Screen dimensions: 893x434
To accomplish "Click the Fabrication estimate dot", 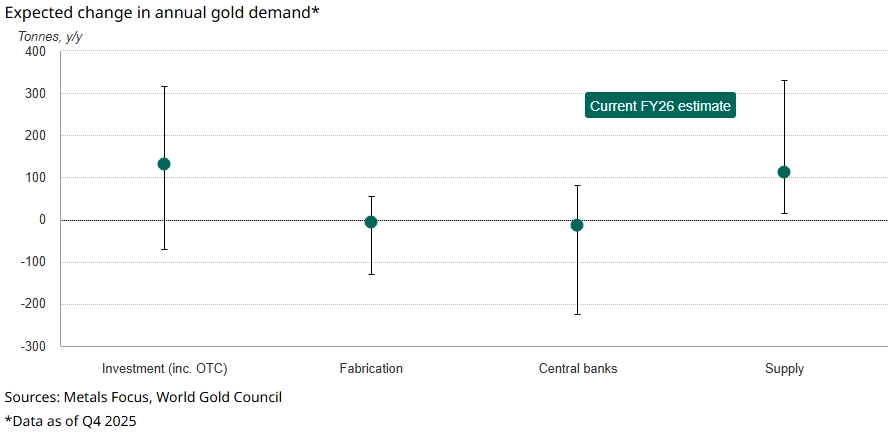I will point(371,222).
